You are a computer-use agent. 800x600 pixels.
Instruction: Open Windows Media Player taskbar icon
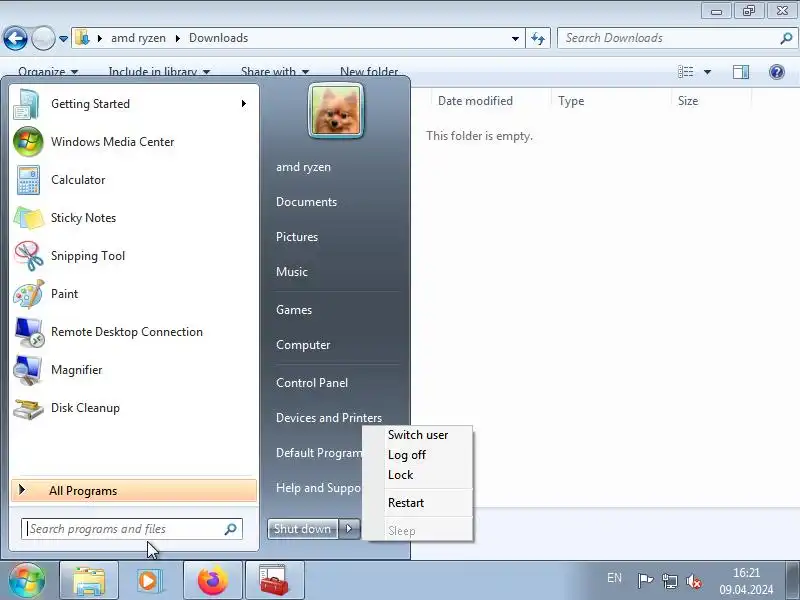tap(150, 581)
